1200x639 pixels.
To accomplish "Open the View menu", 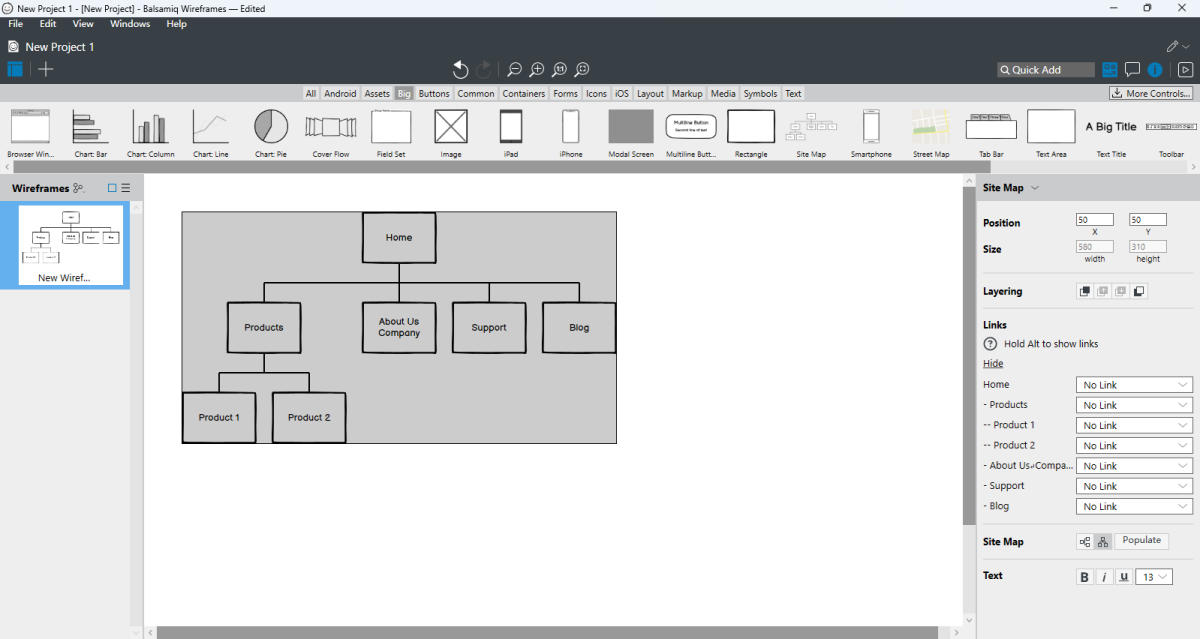I will tap(83, 24).
